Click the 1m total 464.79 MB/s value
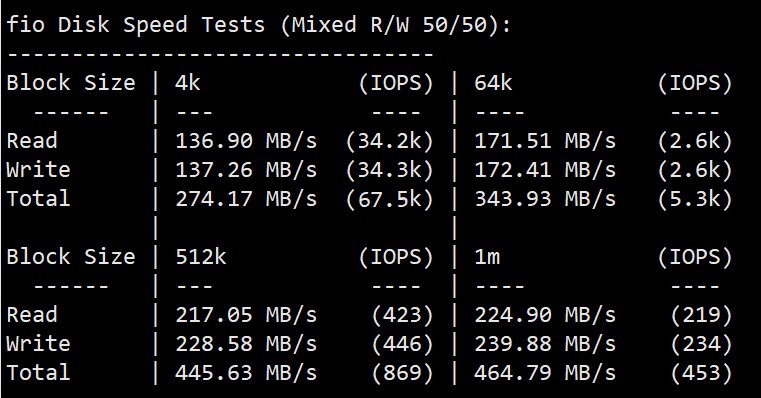761x398 pixels. (x=545, y=373)
